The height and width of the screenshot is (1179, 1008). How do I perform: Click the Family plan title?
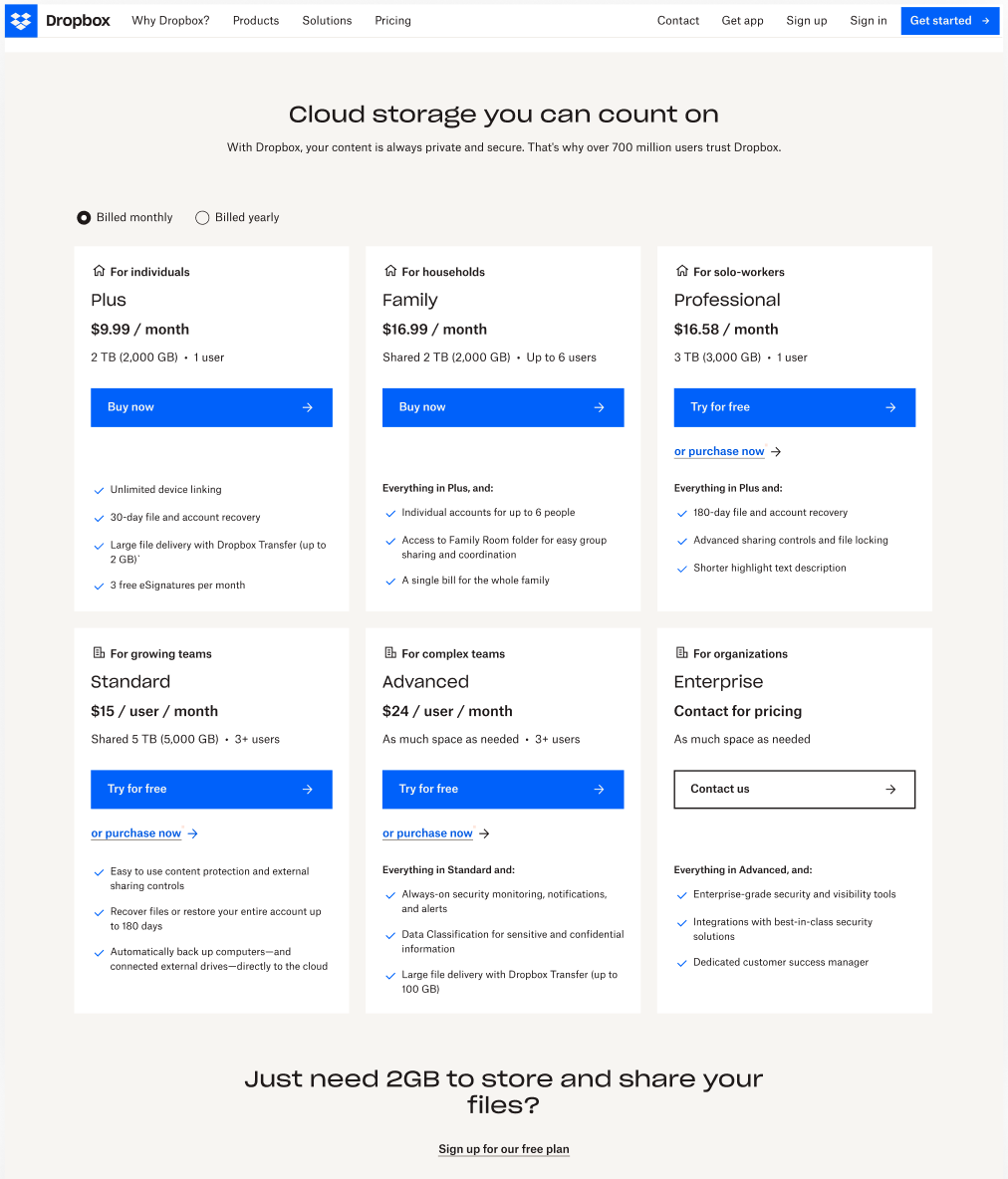(x=410, y=300)
